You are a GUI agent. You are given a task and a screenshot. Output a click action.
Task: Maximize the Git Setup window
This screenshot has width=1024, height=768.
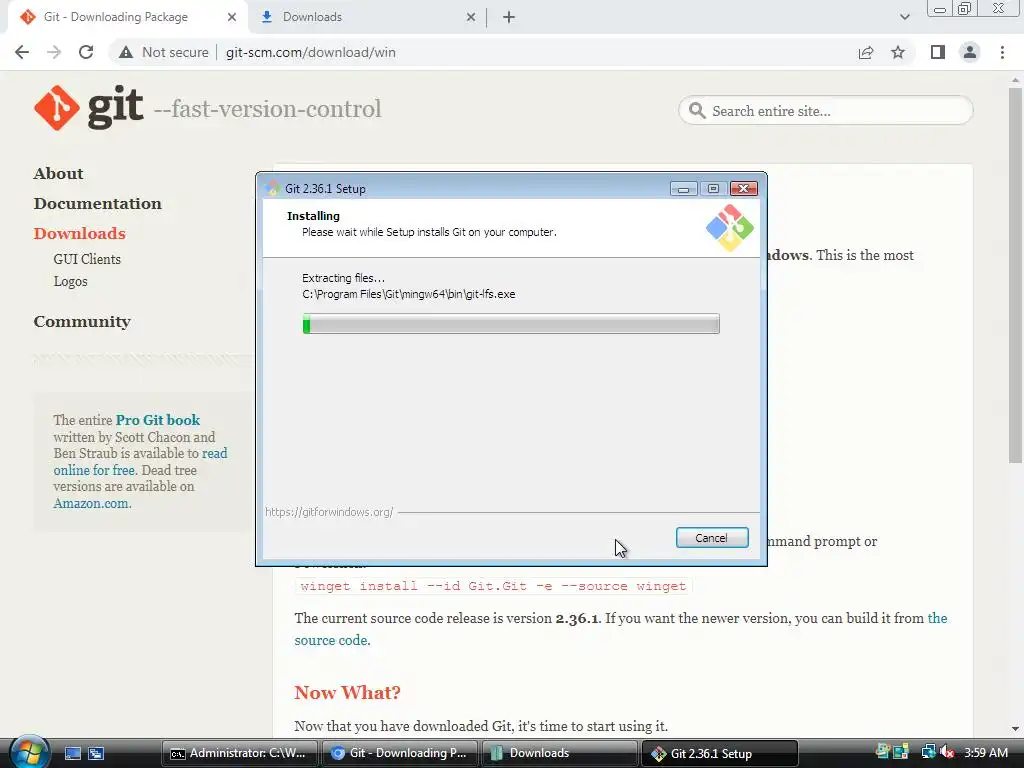click(713, 189)
